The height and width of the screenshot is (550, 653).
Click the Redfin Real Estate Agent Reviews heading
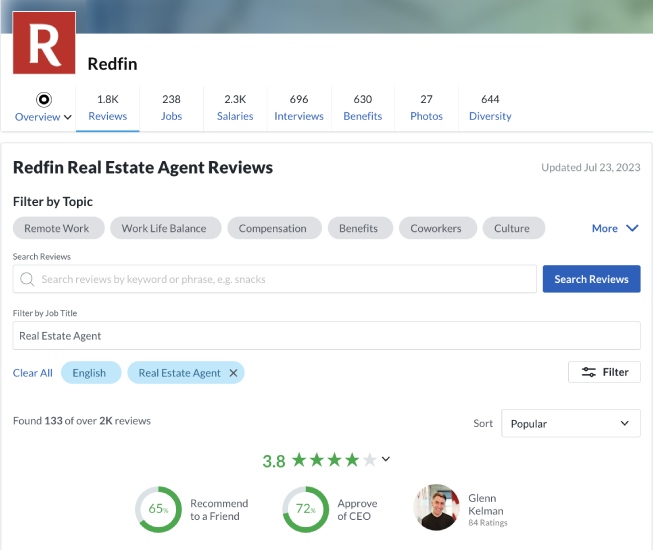(x=143, y=167)
